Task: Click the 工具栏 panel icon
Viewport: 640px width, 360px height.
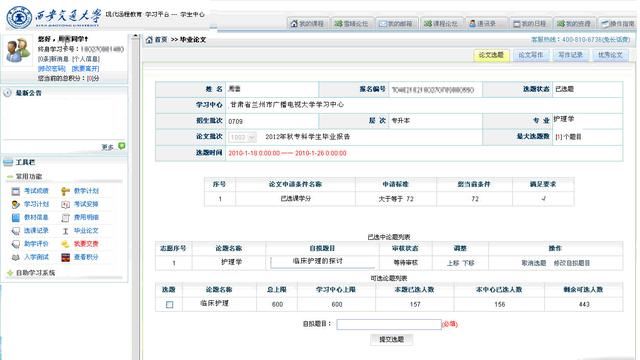Action: pos(8,162)
